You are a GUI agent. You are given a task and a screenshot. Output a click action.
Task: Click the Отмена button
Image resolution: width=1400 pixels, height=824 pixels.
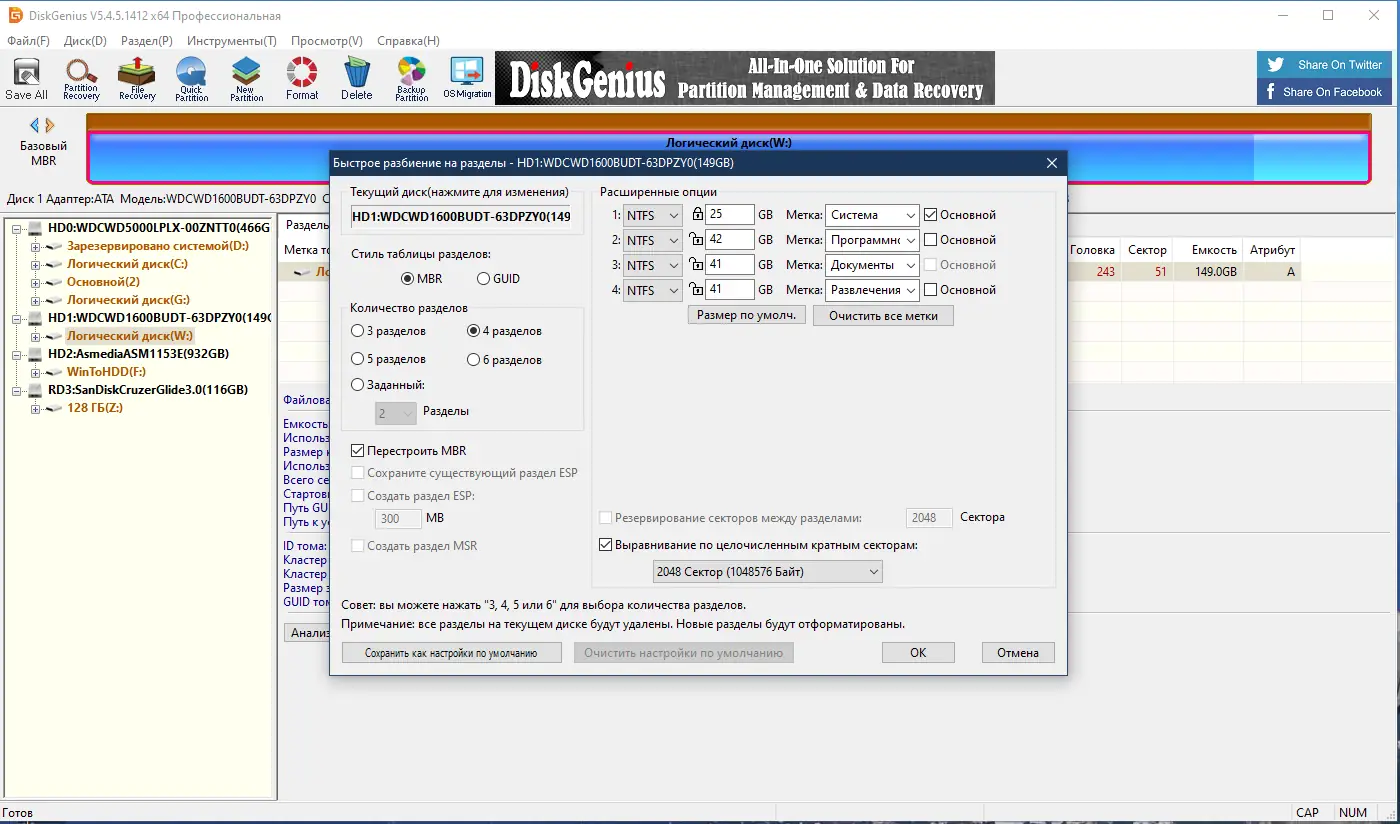[x=1018, y=652]
